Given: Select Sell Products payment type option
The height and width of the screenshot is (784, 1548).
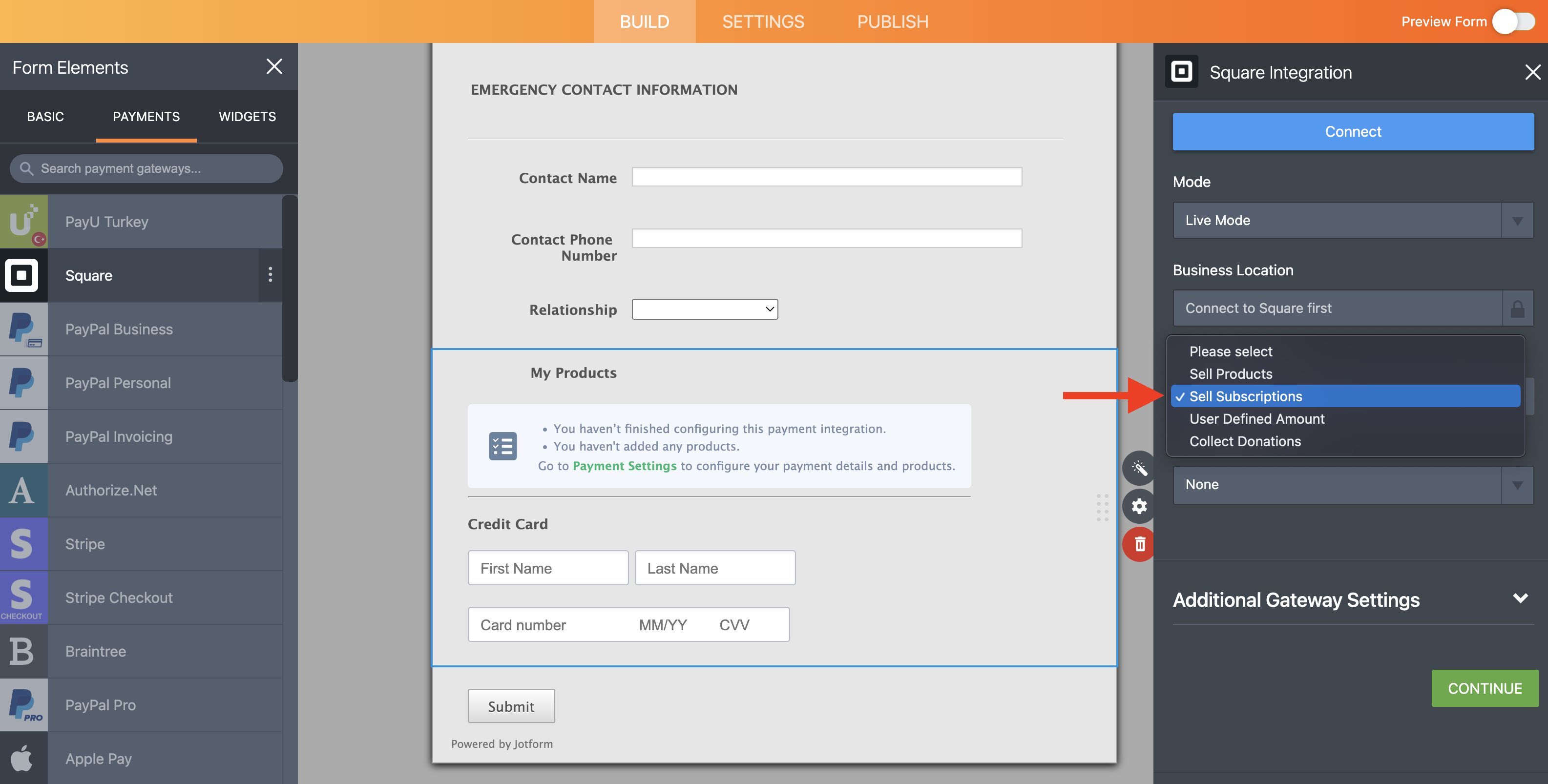Looking at the screenshot, I should pos(1231,373).
